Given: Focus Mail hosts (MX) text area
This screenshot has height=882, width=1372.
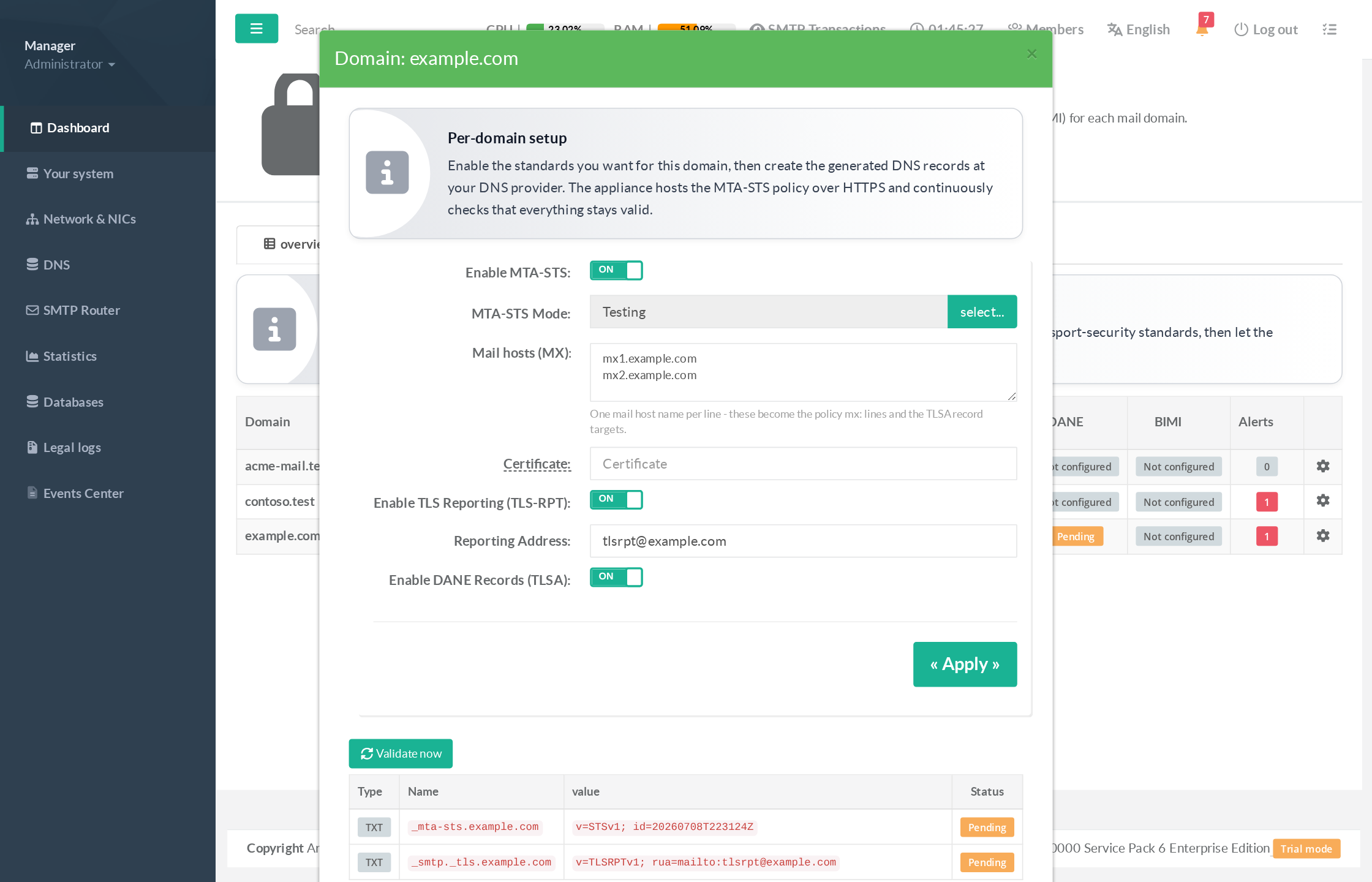Looking at the screenshot, I should pyautogui.click(x=803, y=372).
